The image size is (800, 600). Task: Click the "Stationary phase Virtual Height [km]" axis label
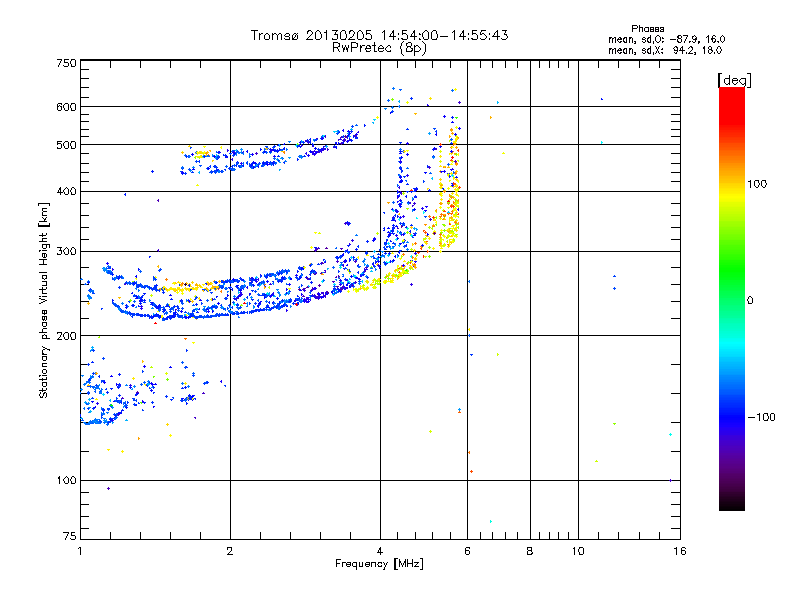pos(44,300)
